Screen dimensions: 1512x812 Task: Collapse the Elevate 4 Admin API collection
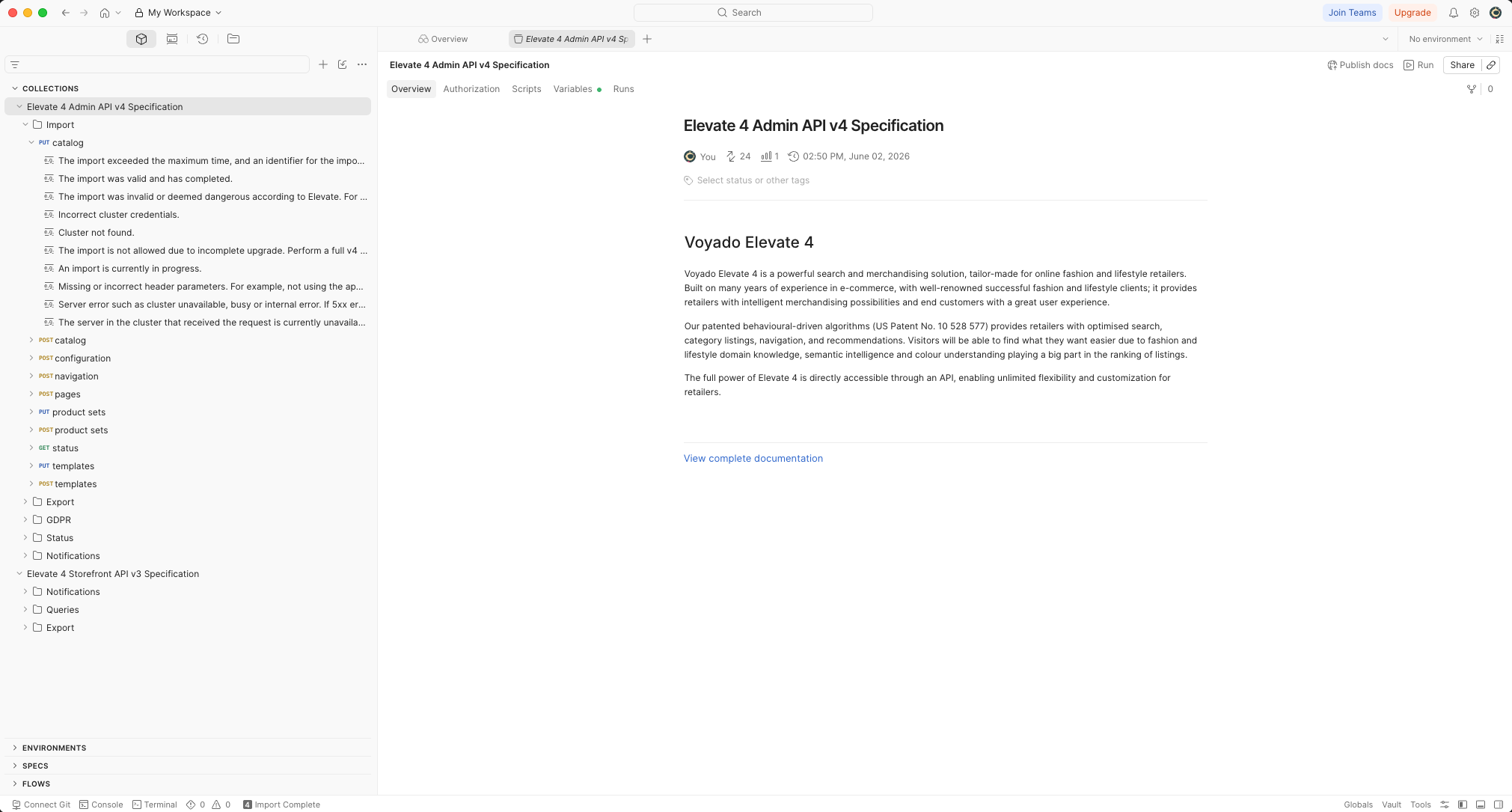pos(19,107)
